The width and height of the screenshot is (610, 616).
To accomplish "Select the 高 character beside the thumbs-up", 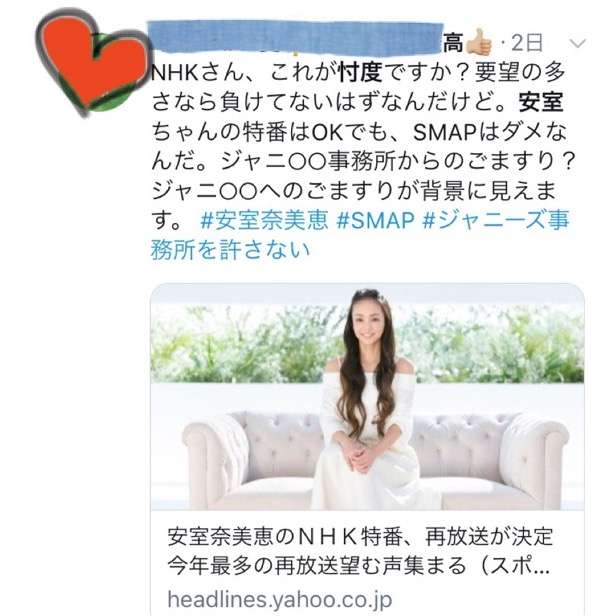I will [453, 43].
